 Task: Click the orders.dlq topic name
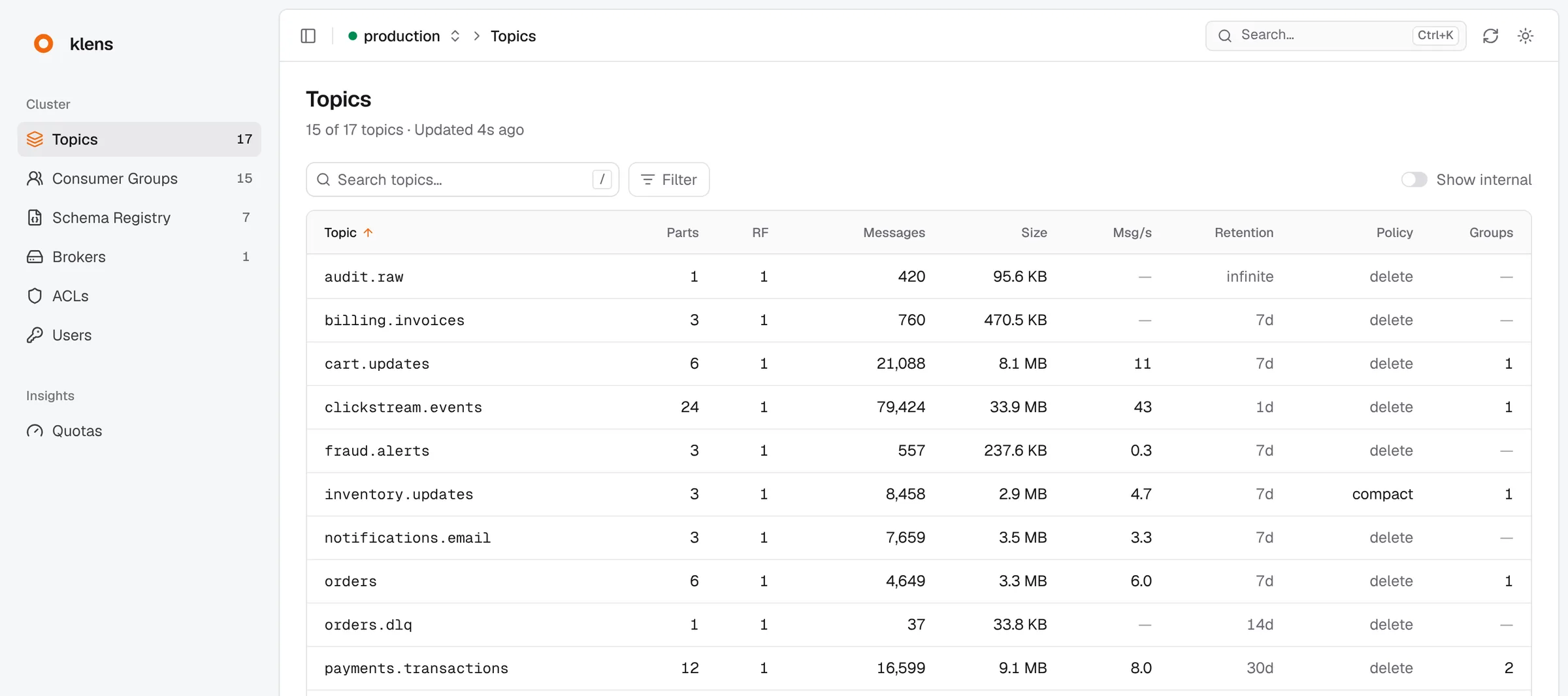pyautogui.click(x=368, y=625)
